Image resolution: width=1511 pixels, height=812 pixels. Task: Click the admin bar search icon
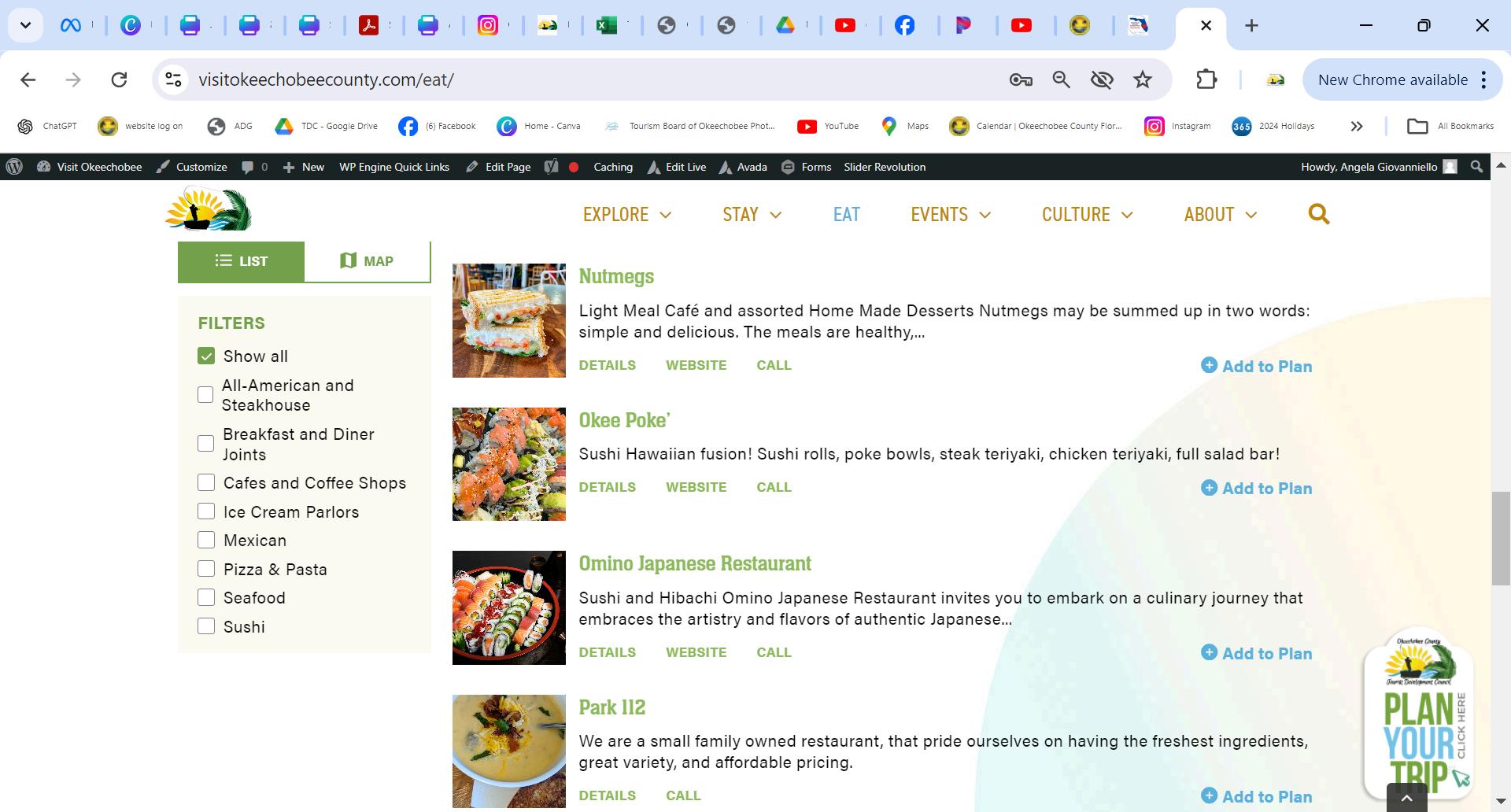(x=1476, y=167)
